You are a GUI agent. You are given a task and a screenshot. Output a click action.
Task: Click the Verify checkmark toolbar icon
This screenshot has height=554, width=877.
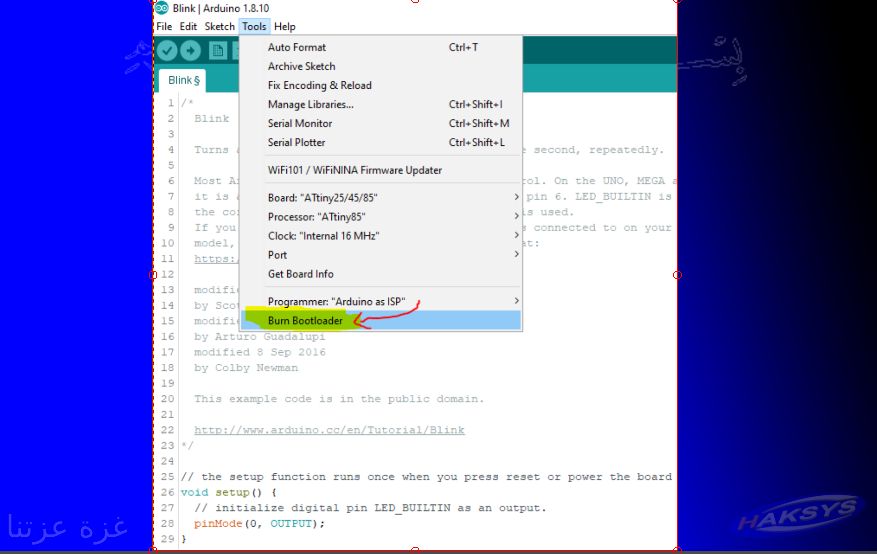click(x=167, y=51)
